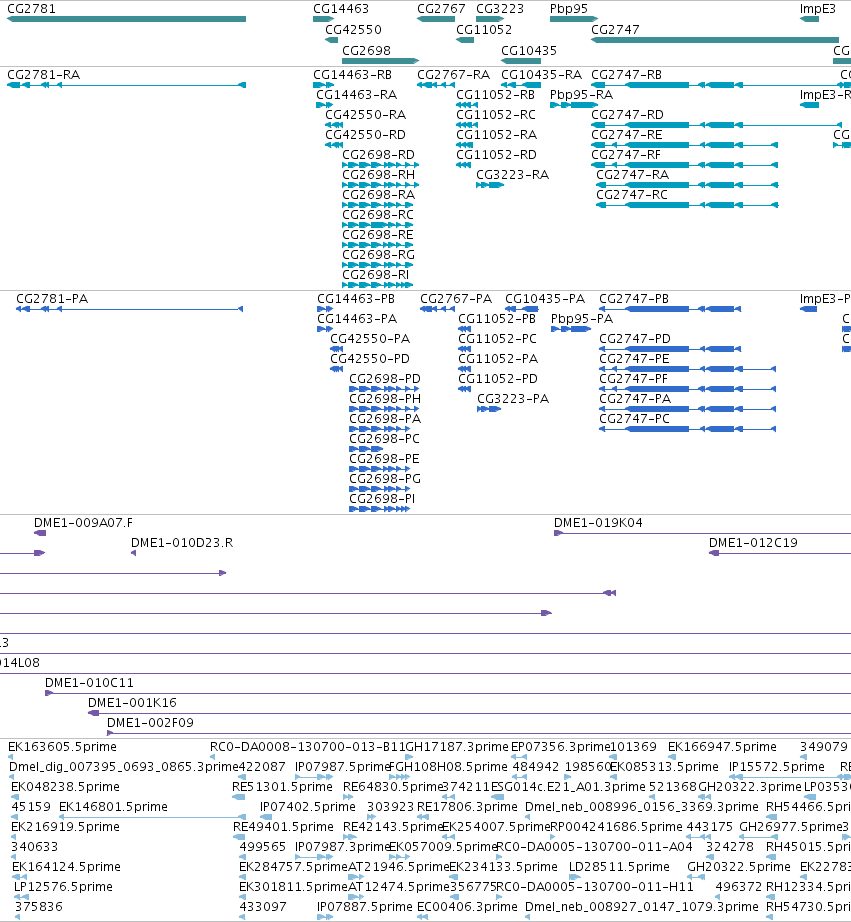The image size is (851, 922).
Task: Click the CG2781 gene label
Action: [32, 9]
